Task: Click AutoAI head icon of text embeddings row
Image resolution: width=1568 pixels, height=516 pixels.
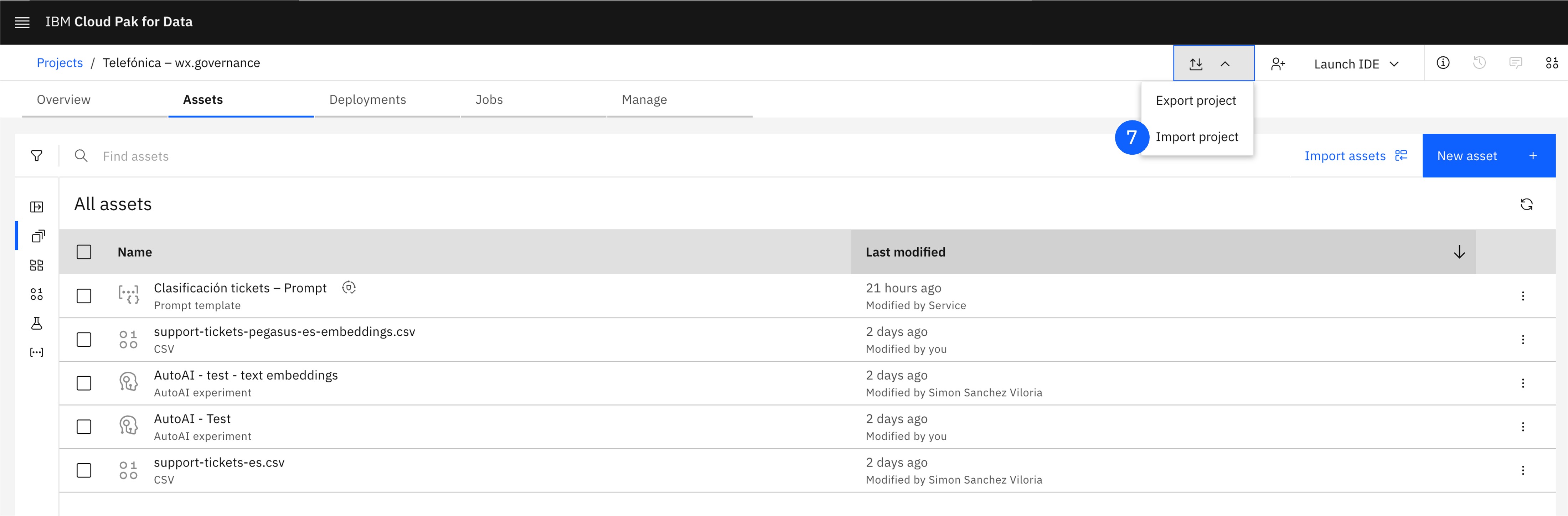Action: pos(128,382)
